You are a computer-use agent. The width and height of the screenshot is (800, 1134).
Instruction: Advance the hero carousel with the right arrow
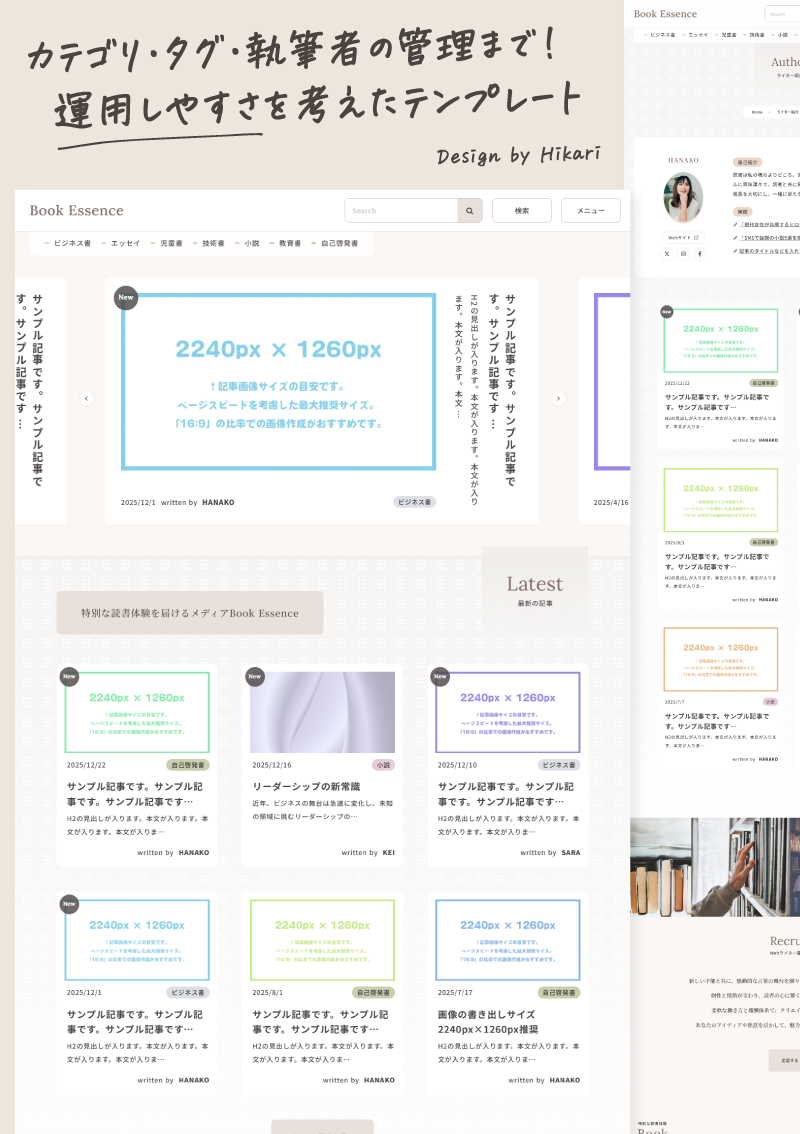(x=558, y=398)
